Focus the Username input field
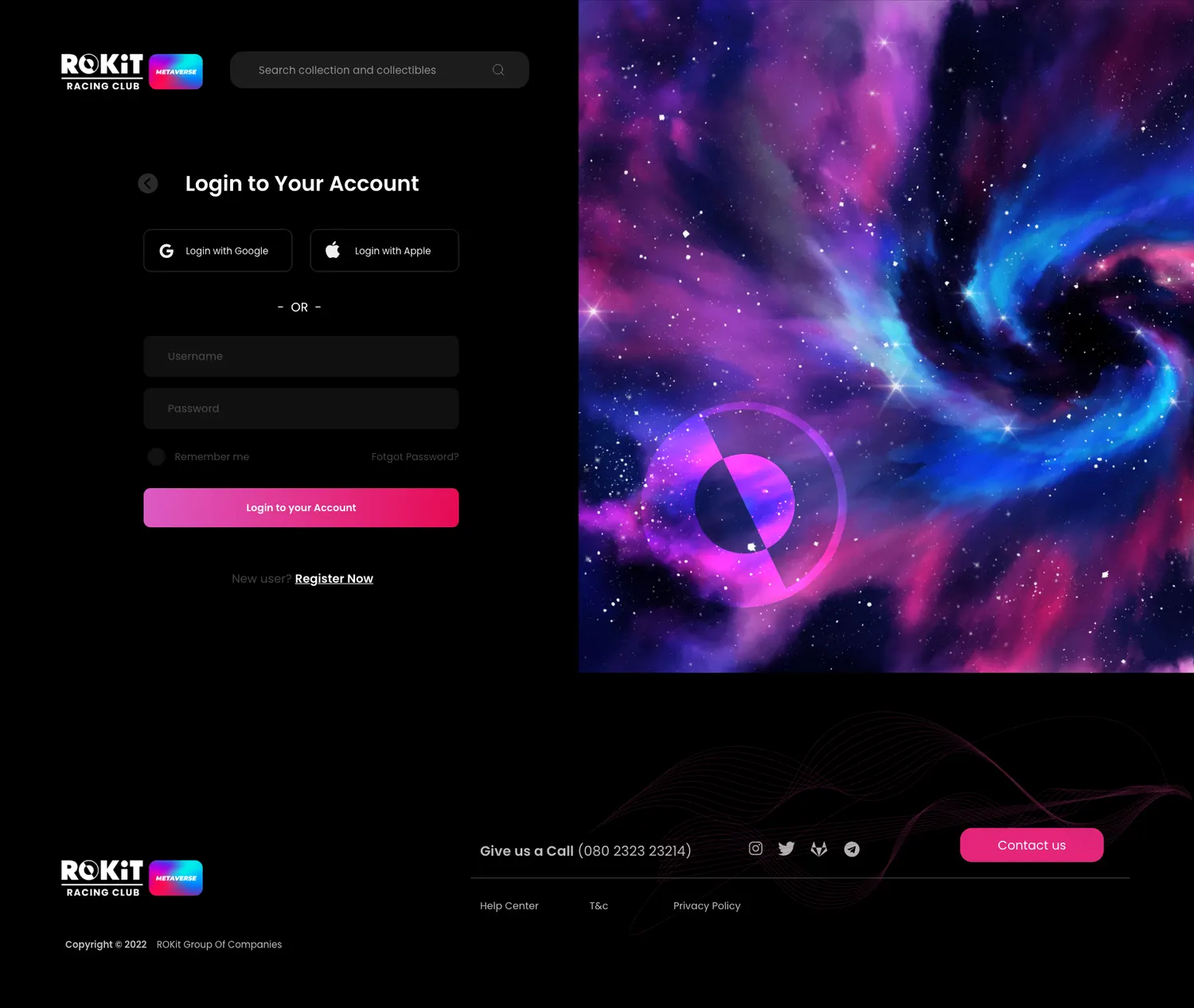The image size is (1194, 1008). point(301,356)
